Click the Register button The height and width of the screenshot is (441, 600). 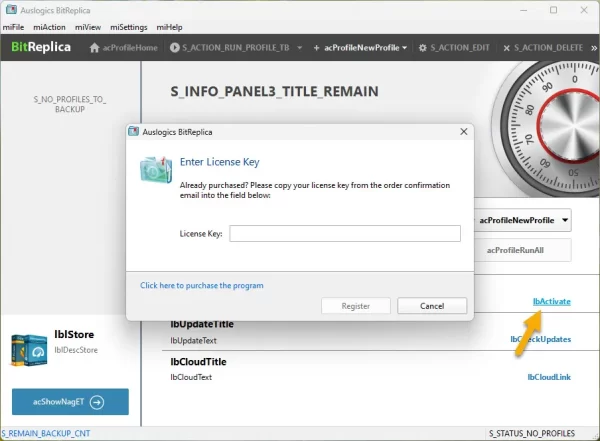click(x=356, y=306)
